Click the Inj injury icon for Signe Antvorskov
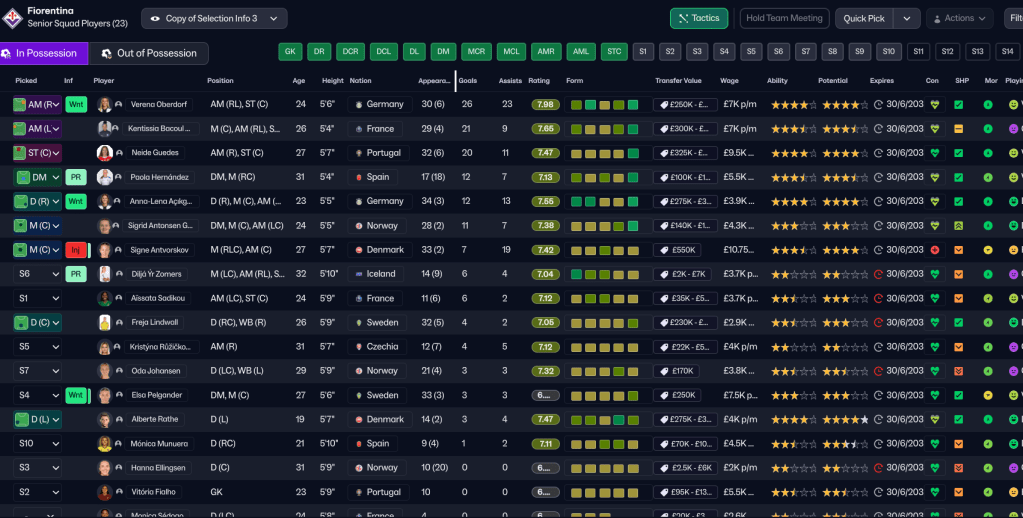The width and height of the screenshot is (1023, 518). (76, 250)
